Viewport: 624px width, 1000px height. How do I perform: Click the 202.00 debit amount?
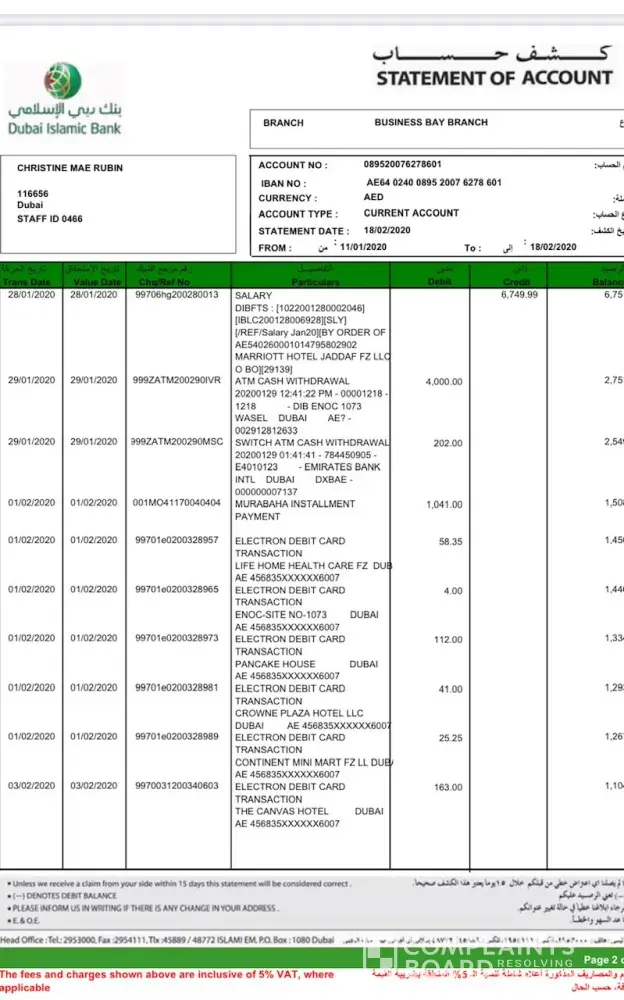(x=448, y=443)
